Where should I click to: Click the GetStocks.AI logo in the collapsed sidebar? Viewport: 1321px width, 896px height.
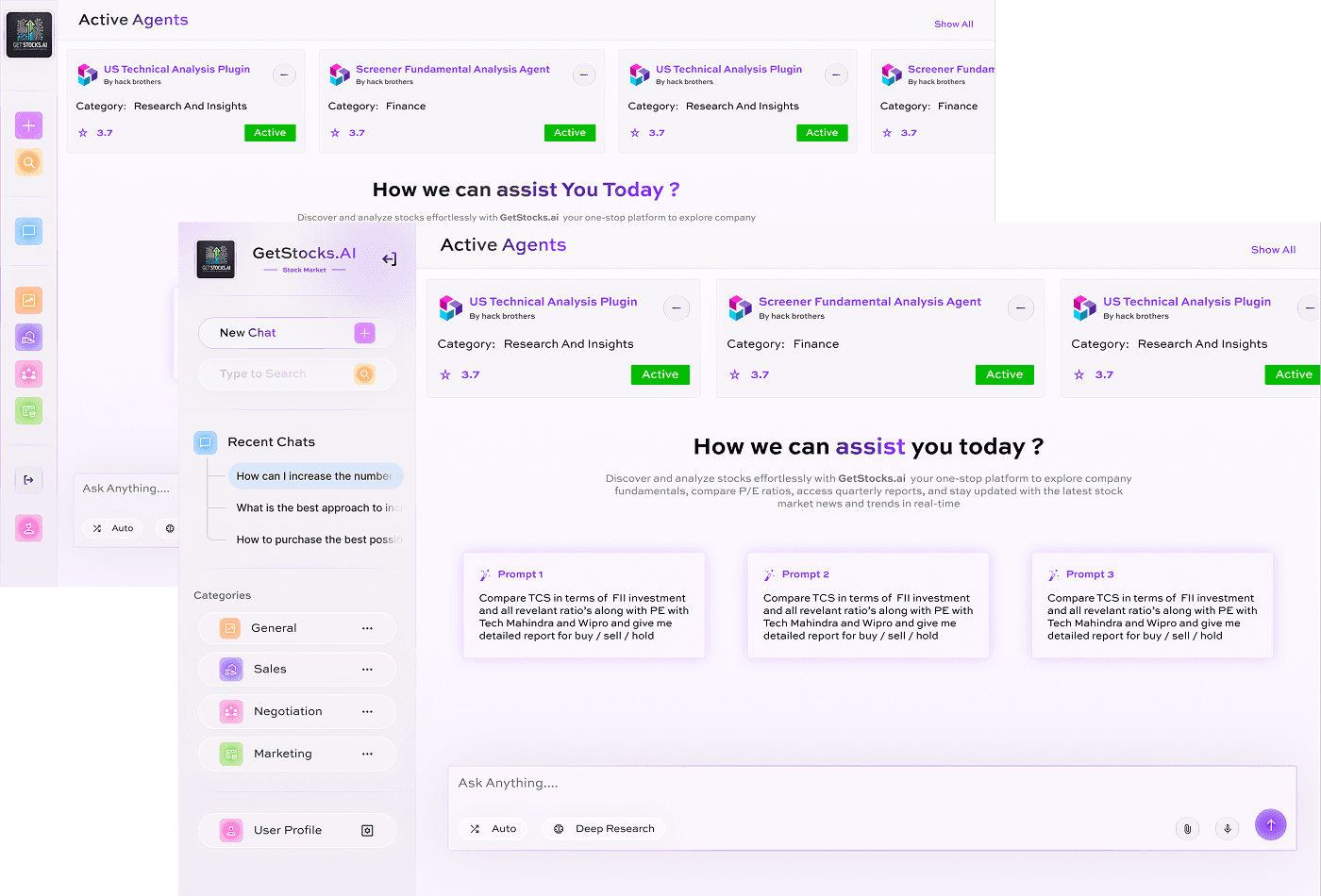click(29, 35)
